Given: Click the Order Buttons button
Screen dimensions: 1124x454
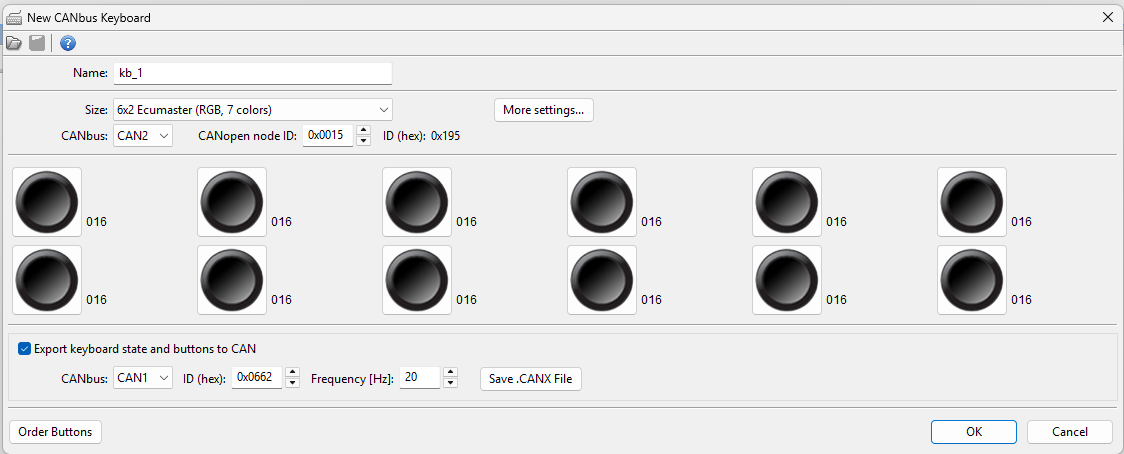Looking at the screenshot, I should [55, 432].
